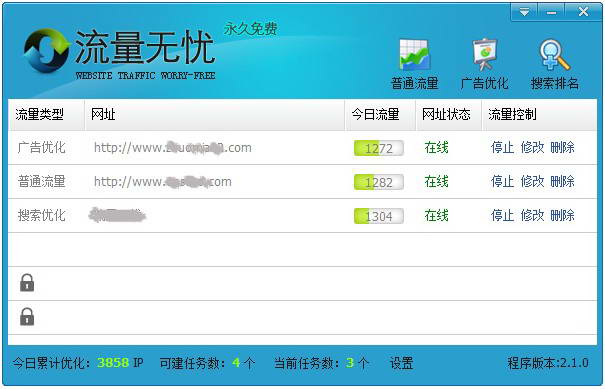The height and width of the screenshot is (389, 605).
Task: Stop the 普通流量 task via 停止
Action: (x=502, y=181)
